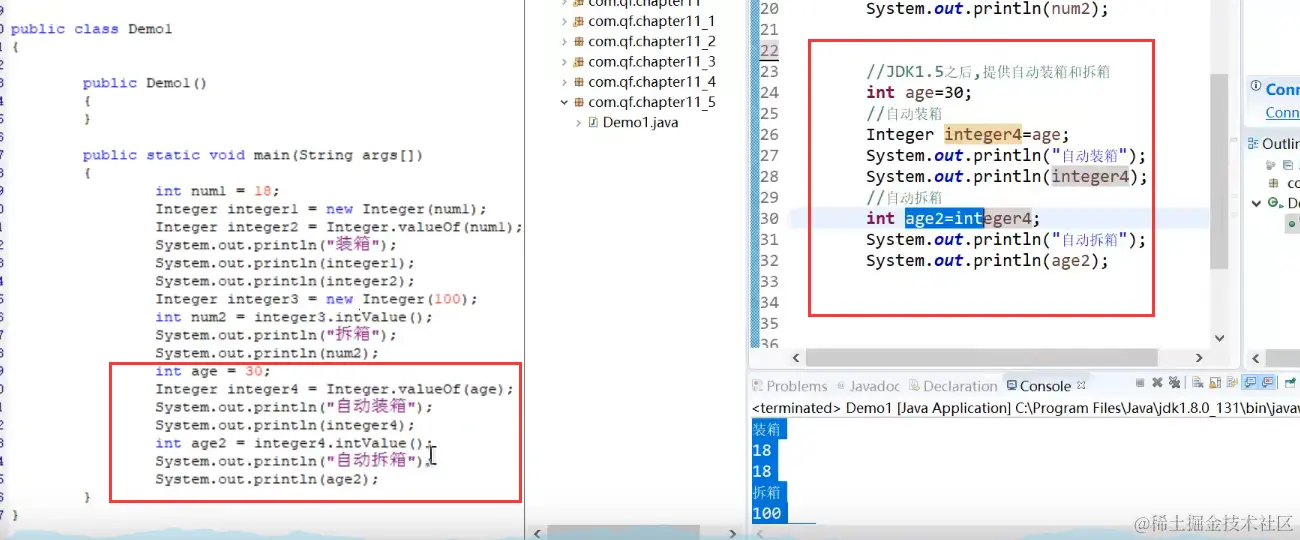Click the editor scrollbar down arrow
The image size is (1300, 540).
tap(1219, 338)
